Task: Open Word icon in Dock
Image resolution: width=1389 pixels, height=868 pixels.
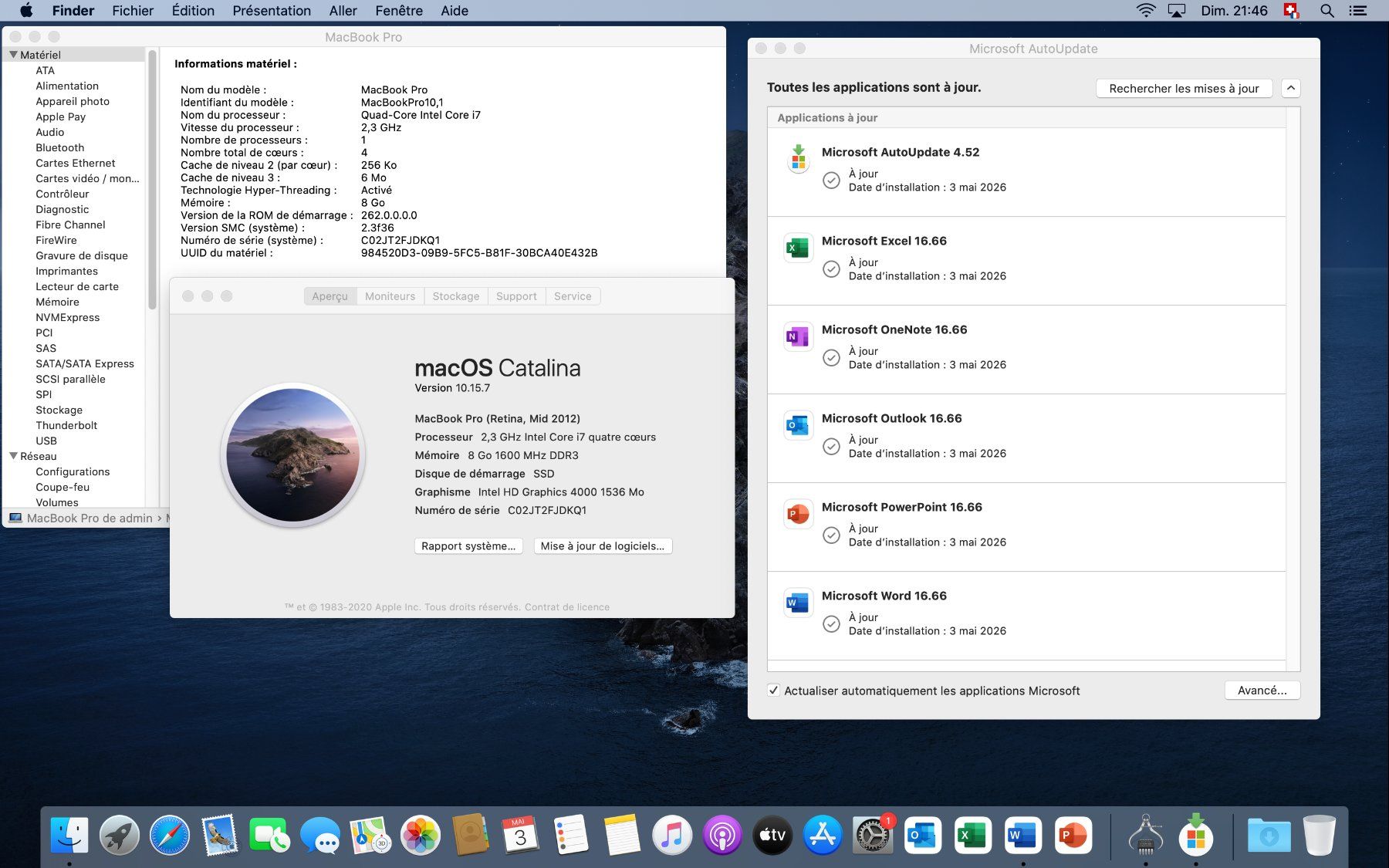Action: [1022, 835]
